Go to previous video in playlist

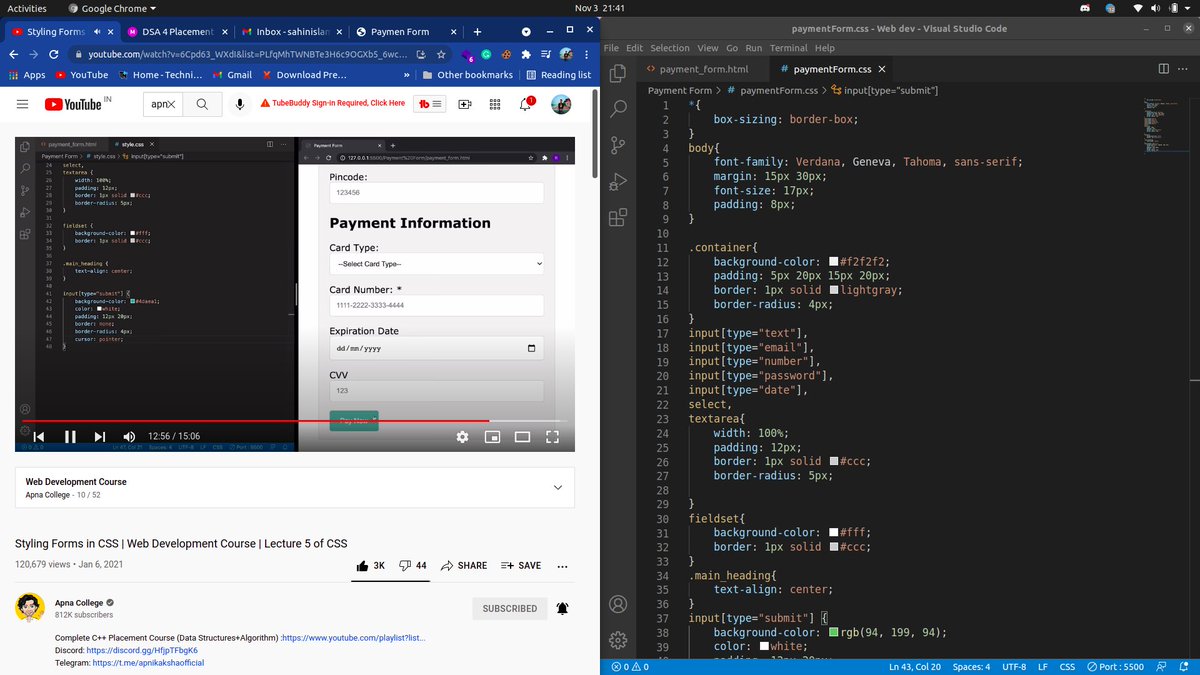coord(39,437)
